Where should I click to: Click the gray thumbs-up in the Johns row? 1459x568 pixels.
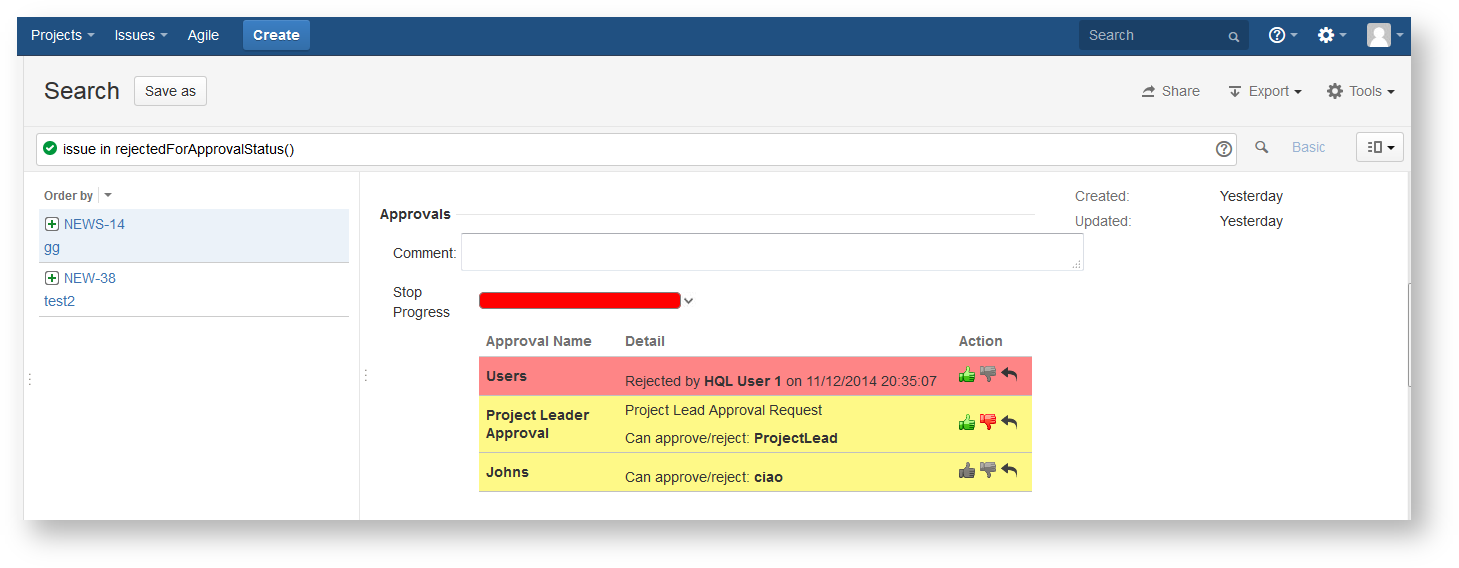pos(966,470)
